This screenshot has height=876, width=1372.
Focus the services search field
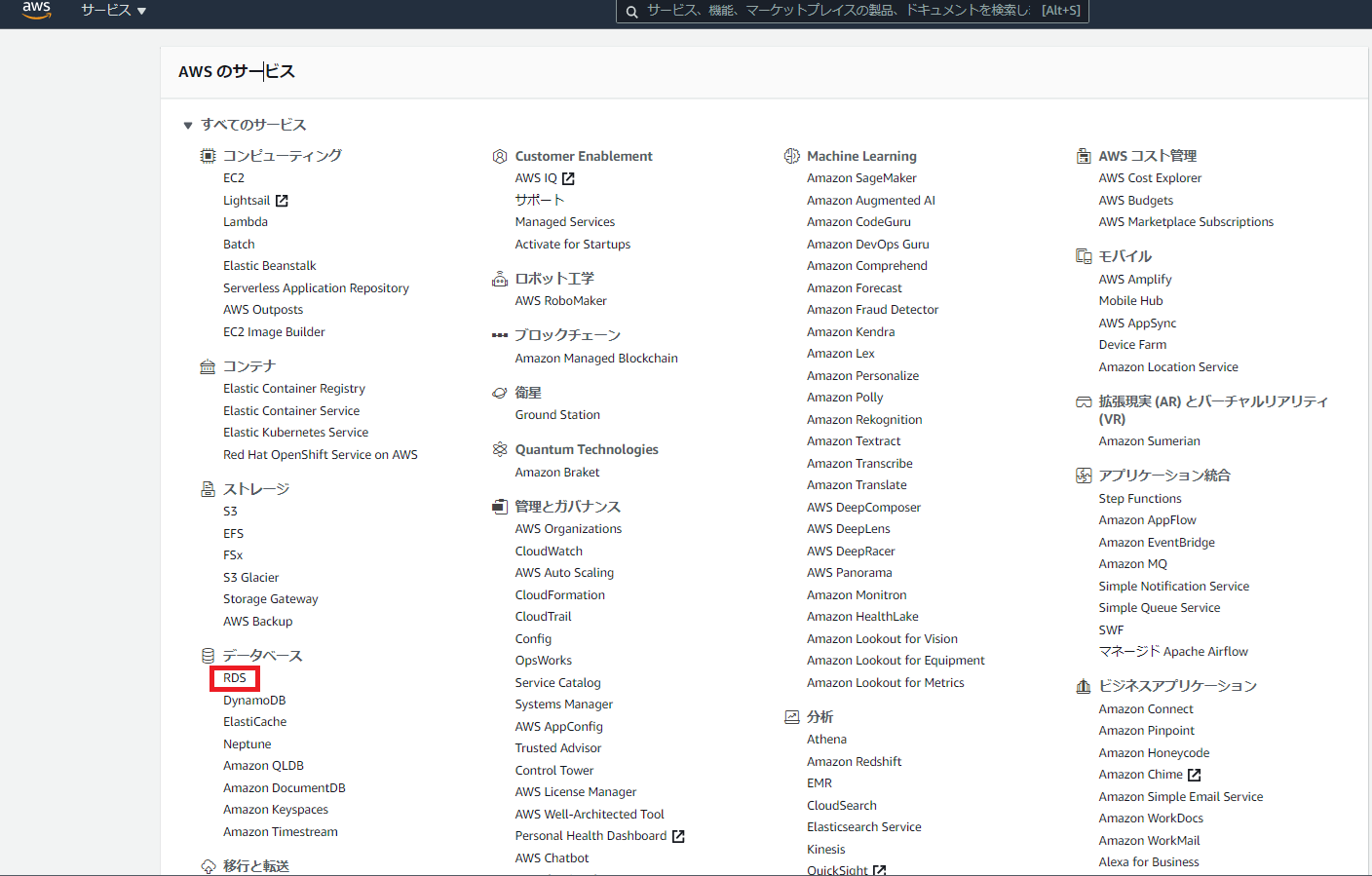click(x=853, y=12)
